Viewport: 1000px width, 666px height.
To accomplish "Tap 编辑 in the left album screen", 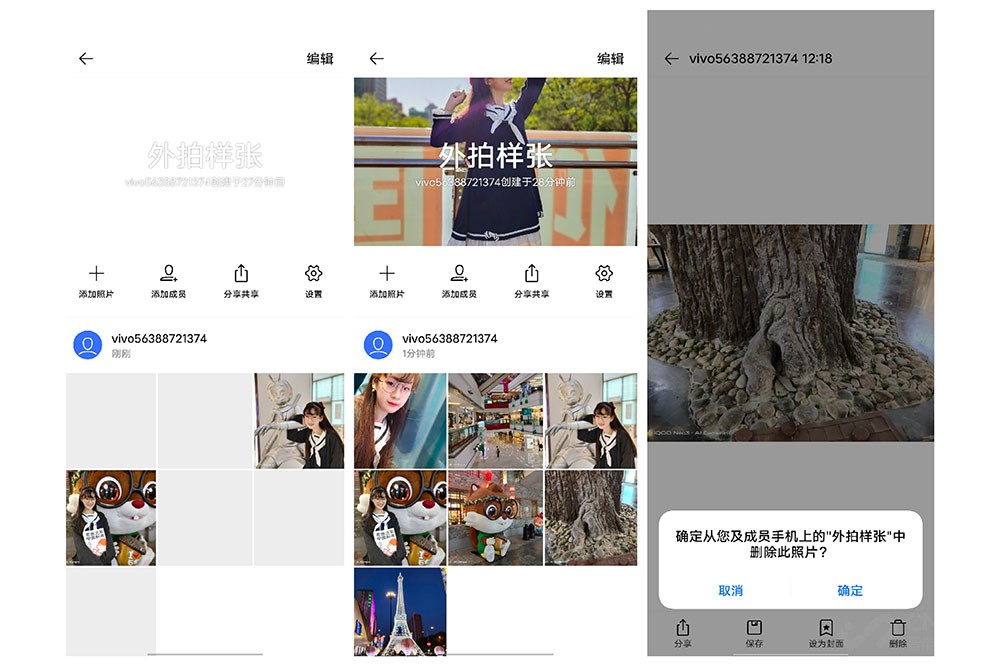I will (320, 59).
